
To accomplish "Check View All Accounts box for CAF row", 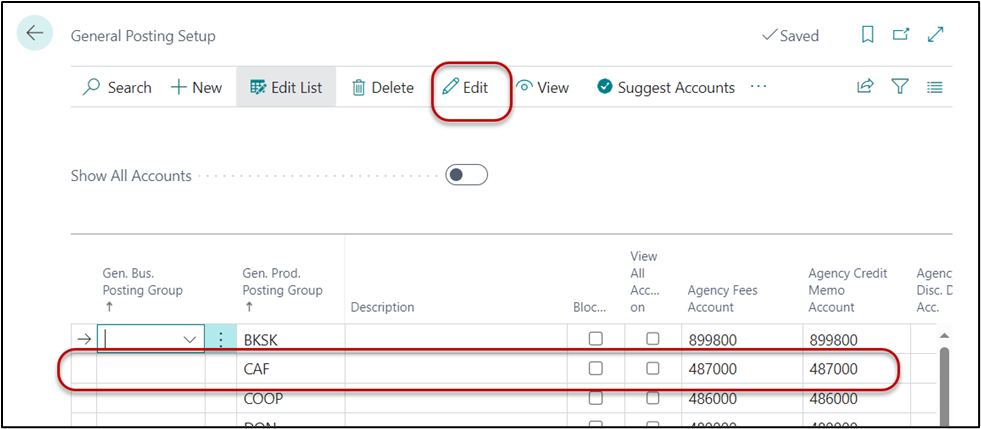I will (653, 369).
